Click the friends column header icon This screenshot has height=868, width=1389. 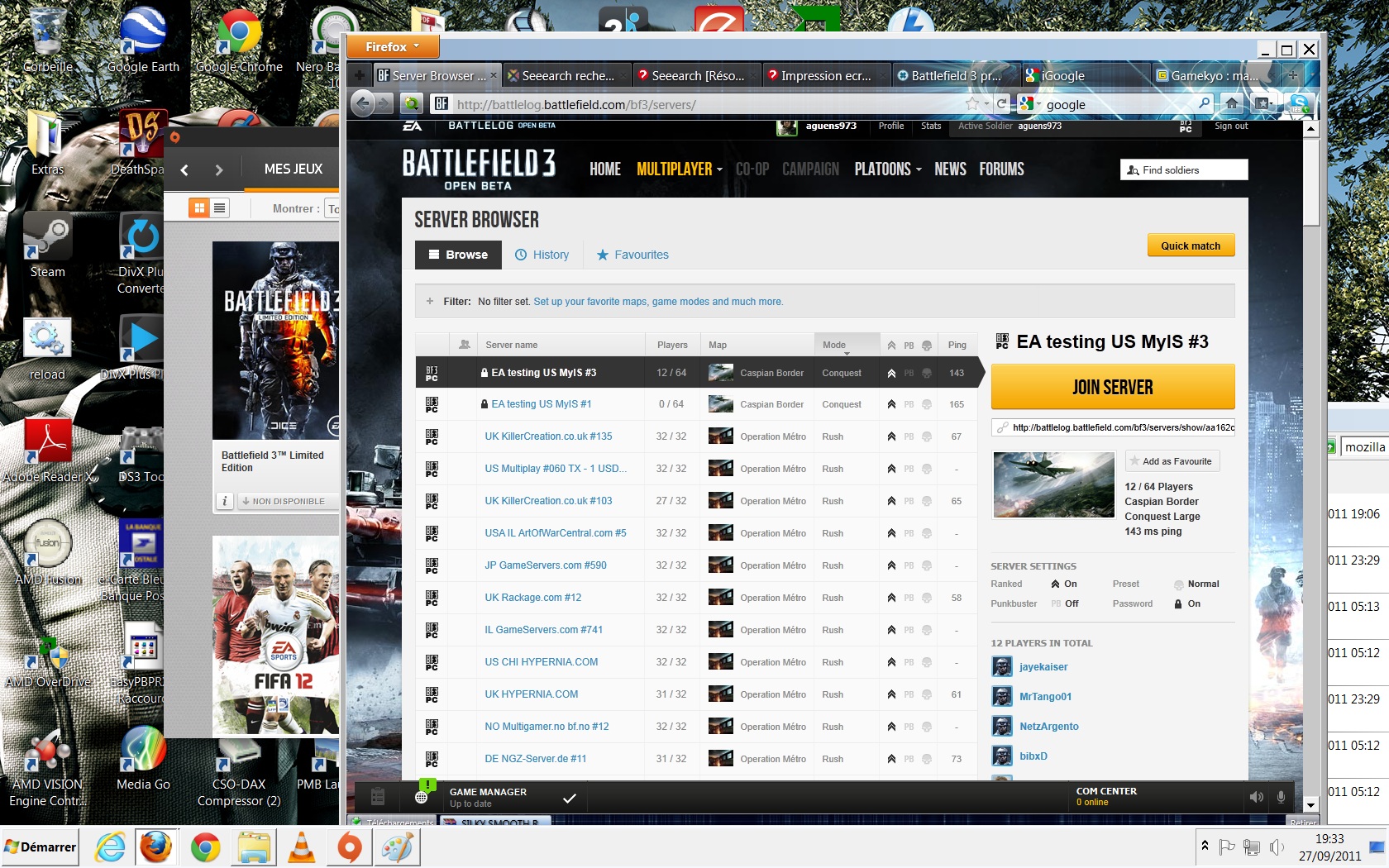pos(465,345)
